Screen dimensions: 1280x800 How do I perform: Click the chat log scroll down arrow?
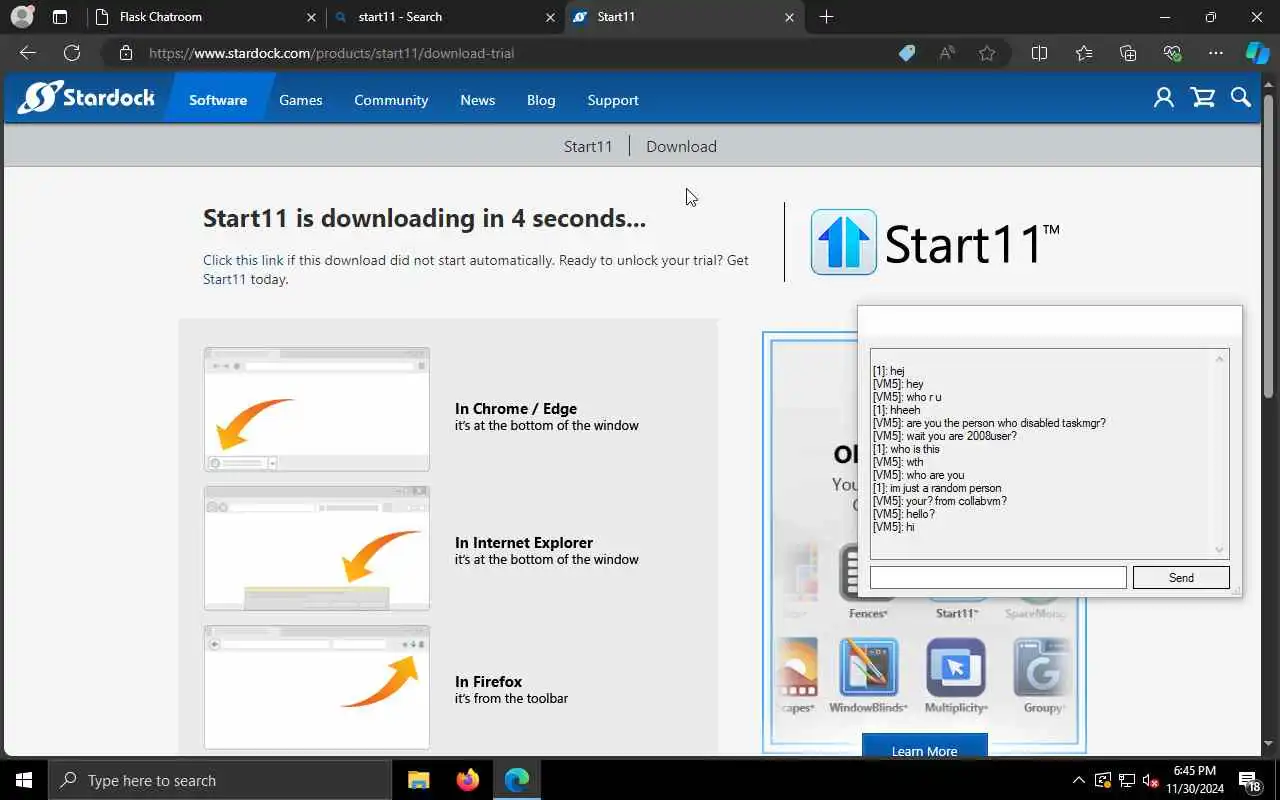[x=1219, y=549]
